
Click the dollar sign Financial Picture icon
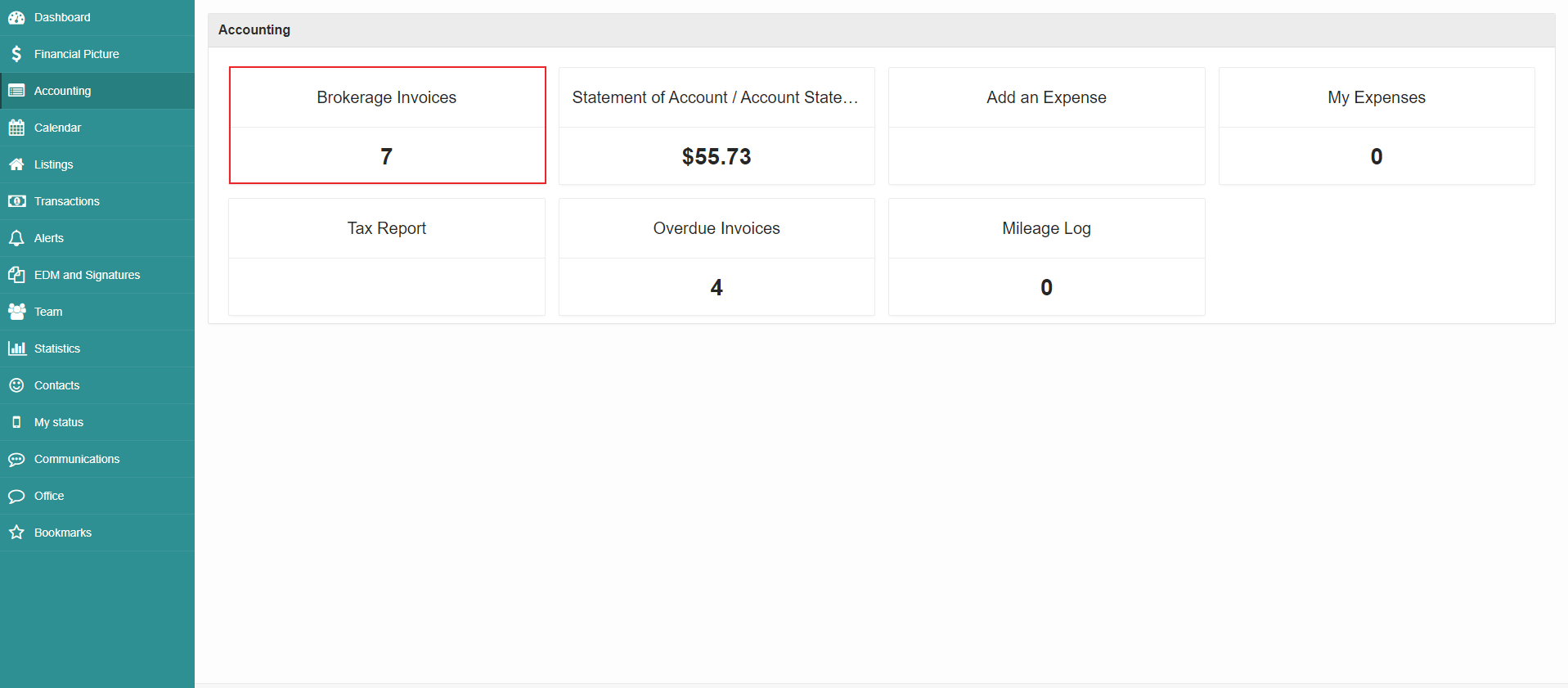[x=16, y=54]
